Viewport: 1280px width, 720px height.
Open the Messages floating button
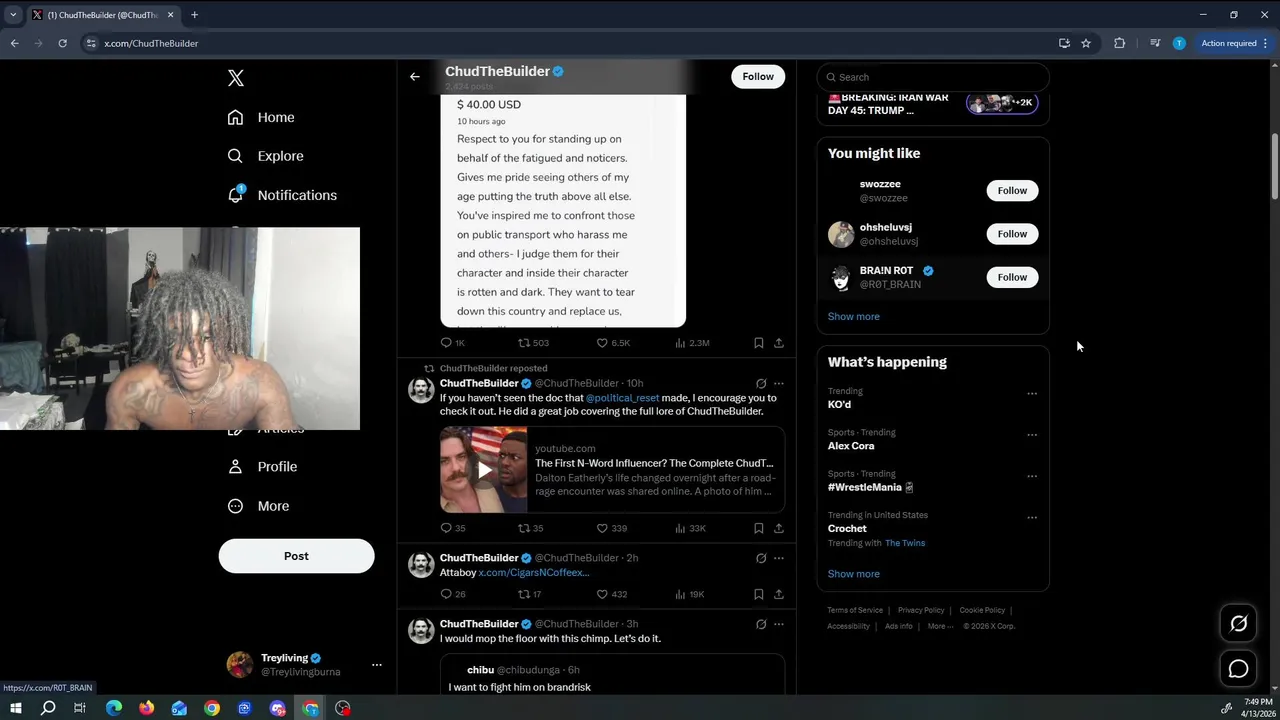pyautogui.click(x=1238, y=669)
